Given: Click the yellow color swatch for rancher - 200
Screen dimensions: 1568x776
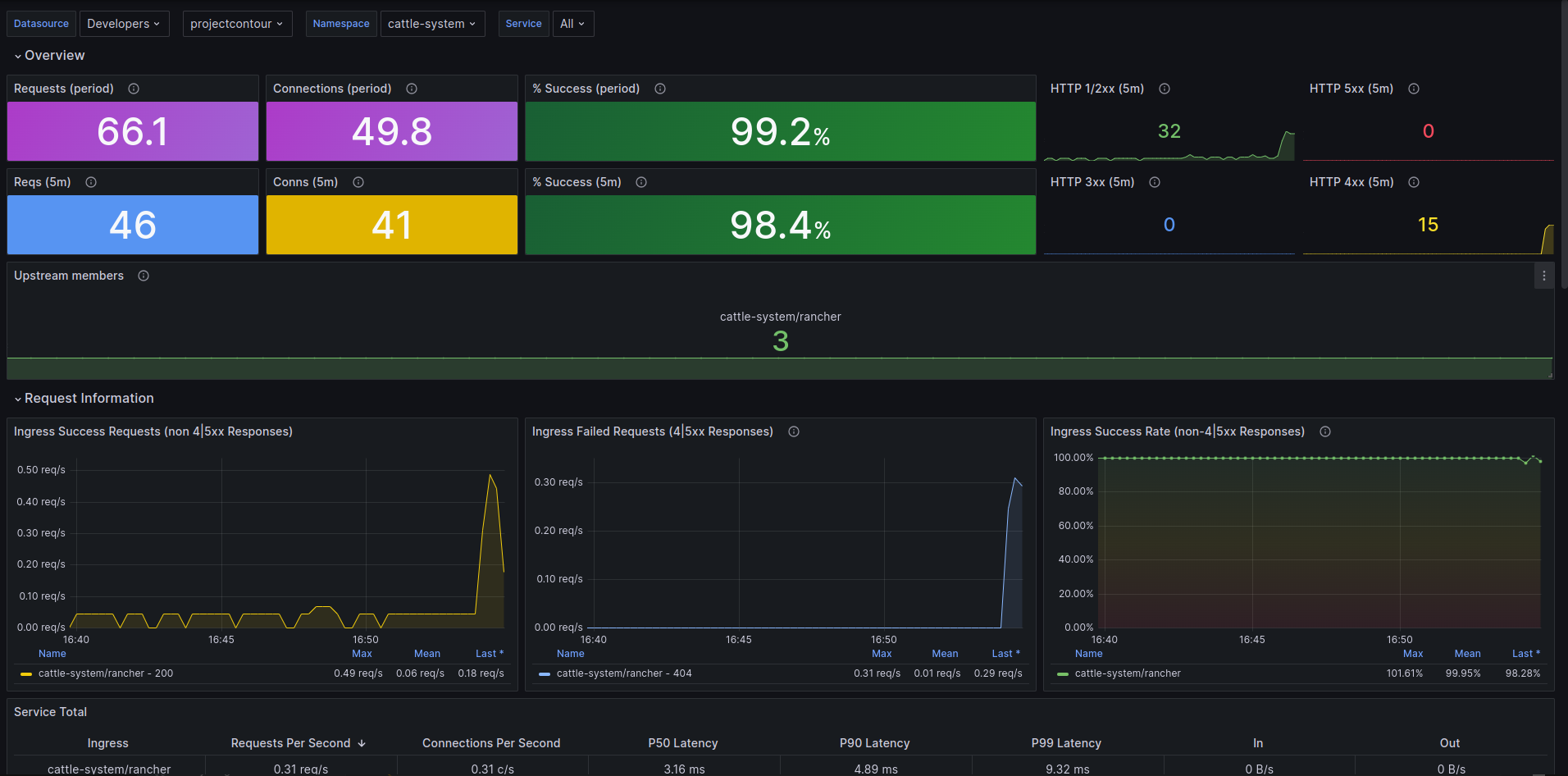Looking at the screenshot, I should click(x=26, y=674).
